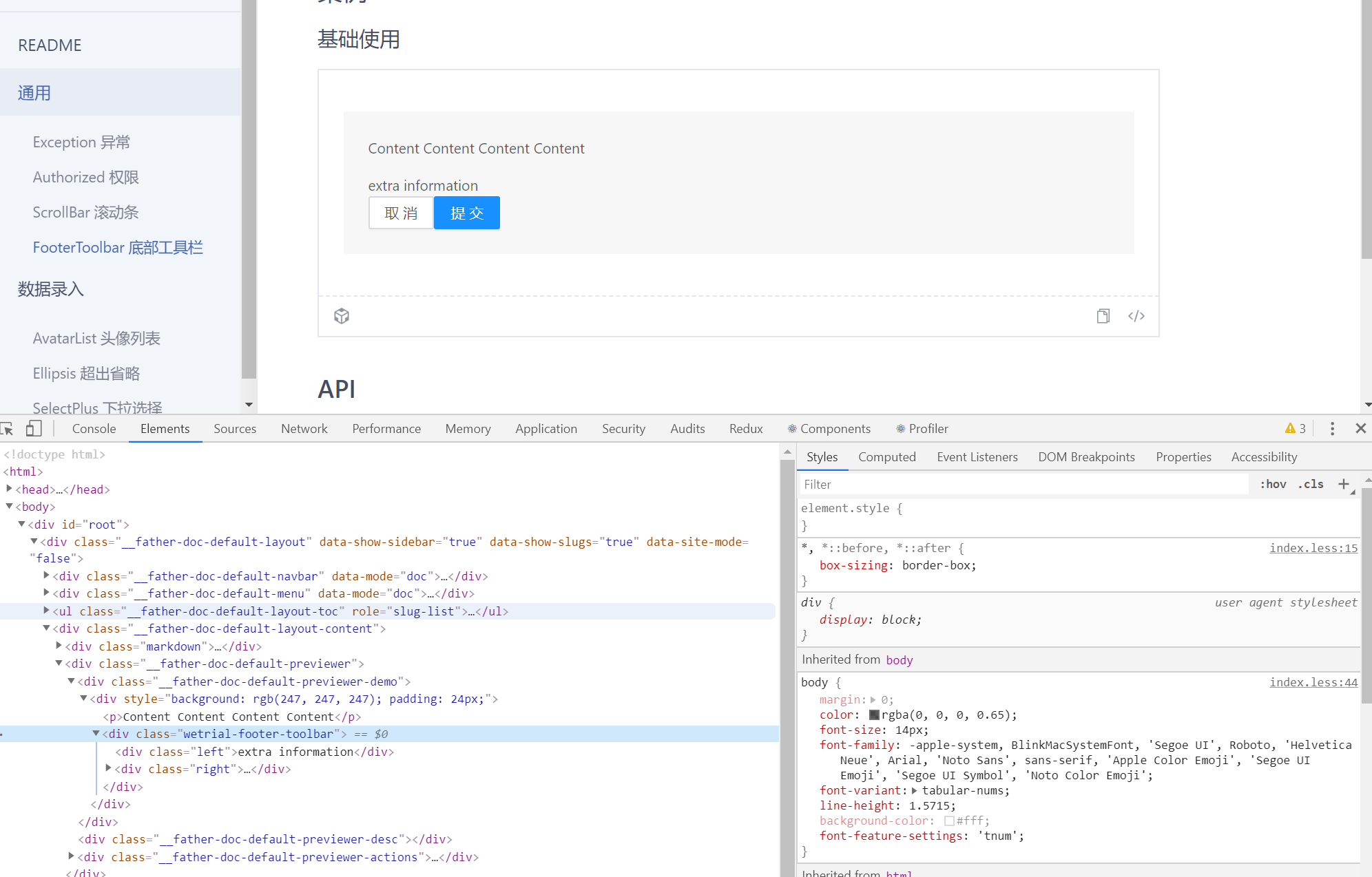1372x877 pixels.
Task: Expand the head element in the DOM tree
Action: point(9,489)
